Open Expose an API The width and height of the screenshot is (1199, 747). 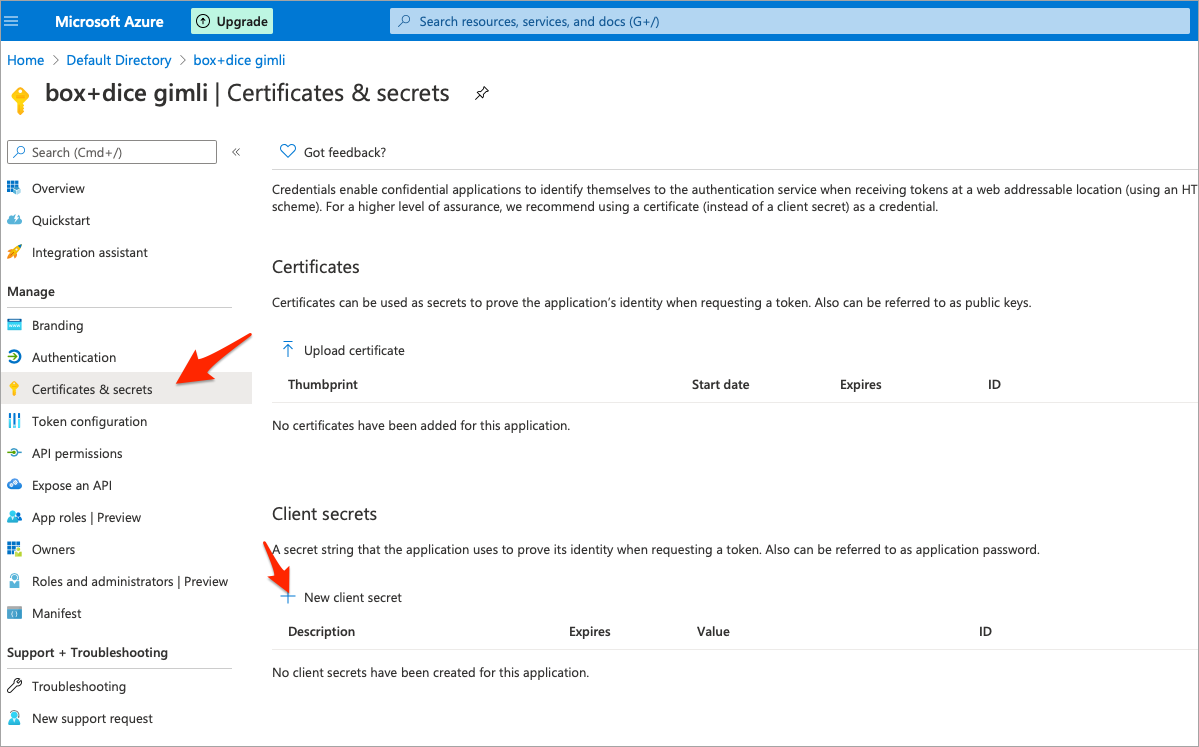[72, 486]
